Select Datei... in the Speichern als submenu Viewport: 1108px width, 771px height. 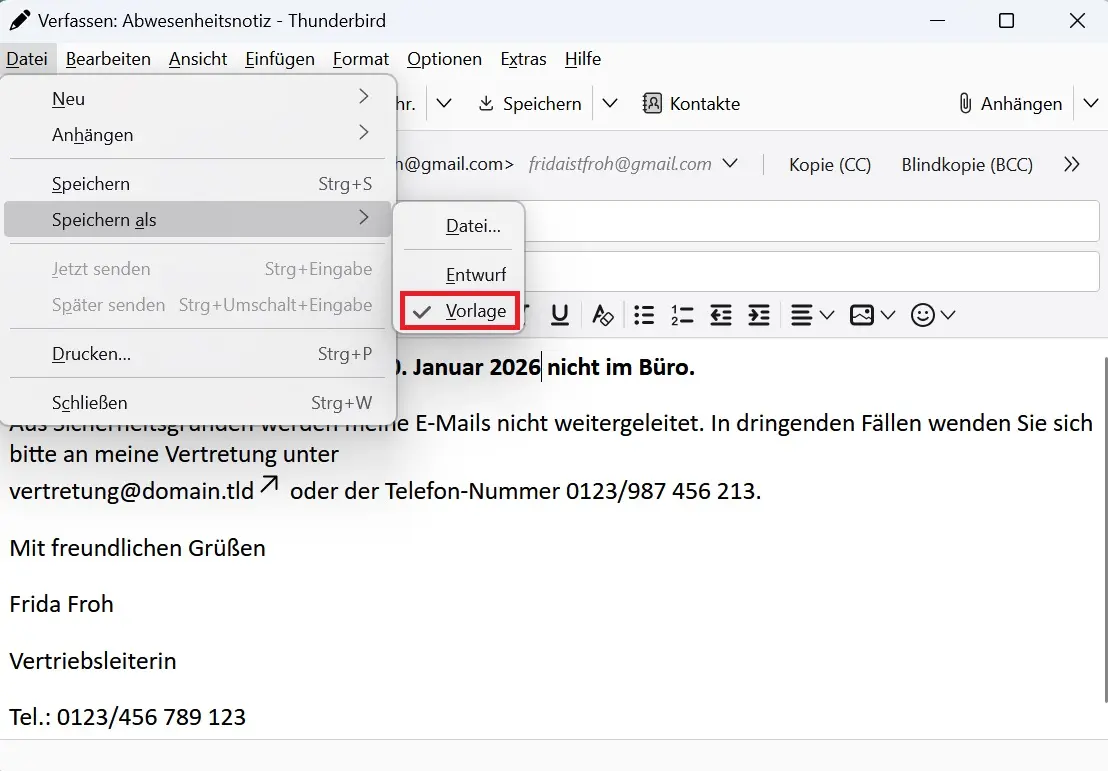[471, 226]
